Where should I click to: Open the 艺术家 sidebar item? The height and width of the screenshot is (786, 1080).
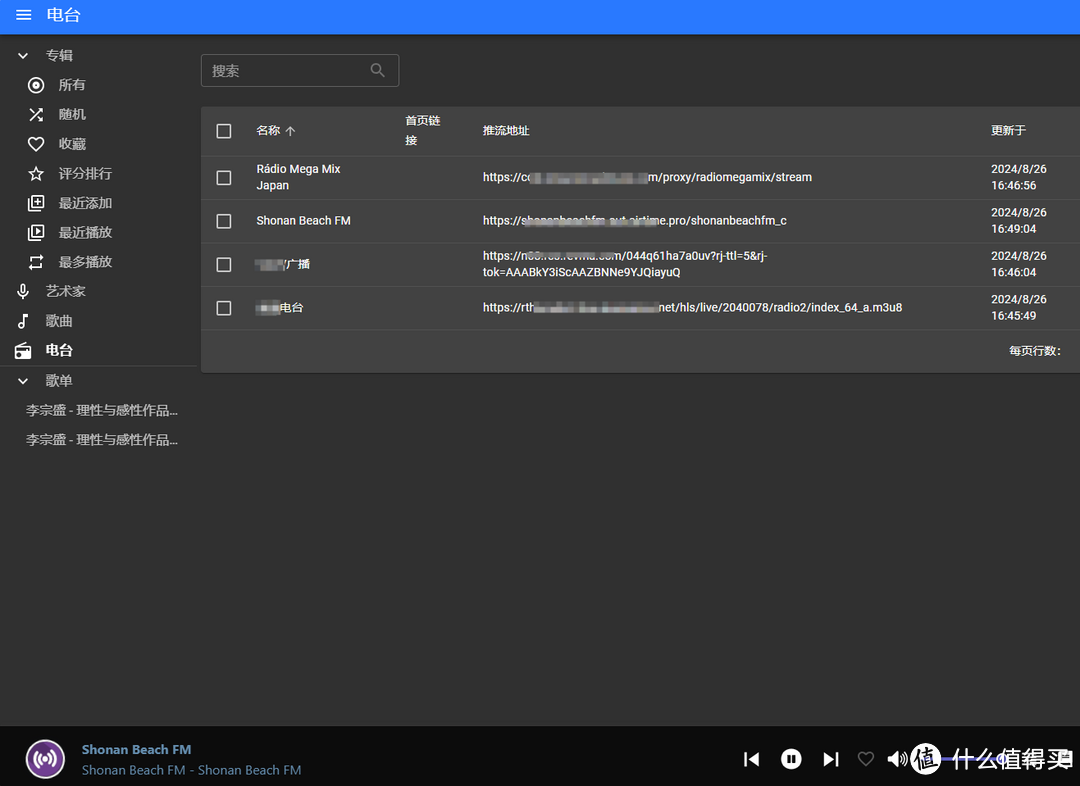(x=65, y=291)
